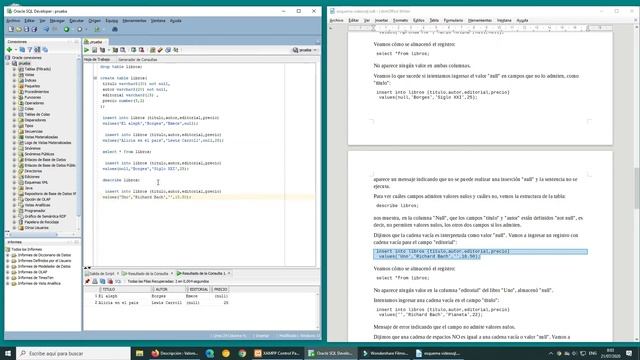
Task: Click the Windows Start button
Action: click(x=8, y=353)
